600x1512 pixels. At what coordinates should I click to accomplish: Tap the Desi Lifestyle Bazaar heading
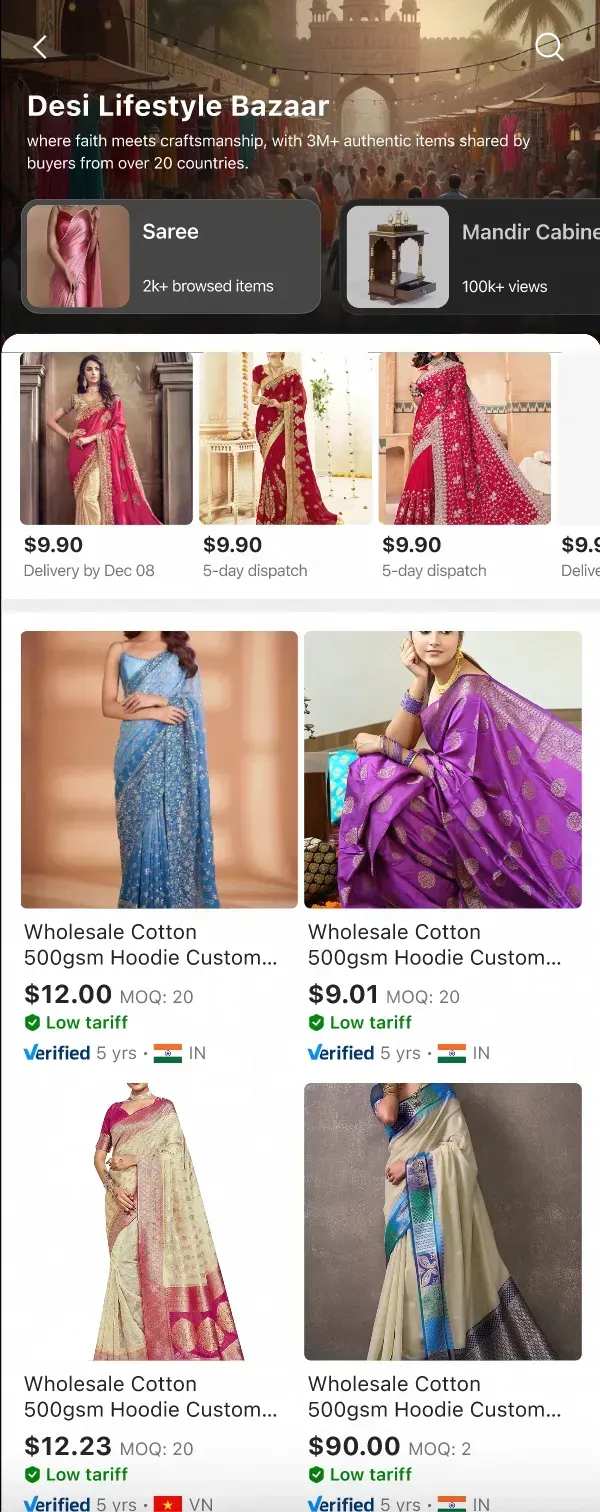(x=178, y=106)
